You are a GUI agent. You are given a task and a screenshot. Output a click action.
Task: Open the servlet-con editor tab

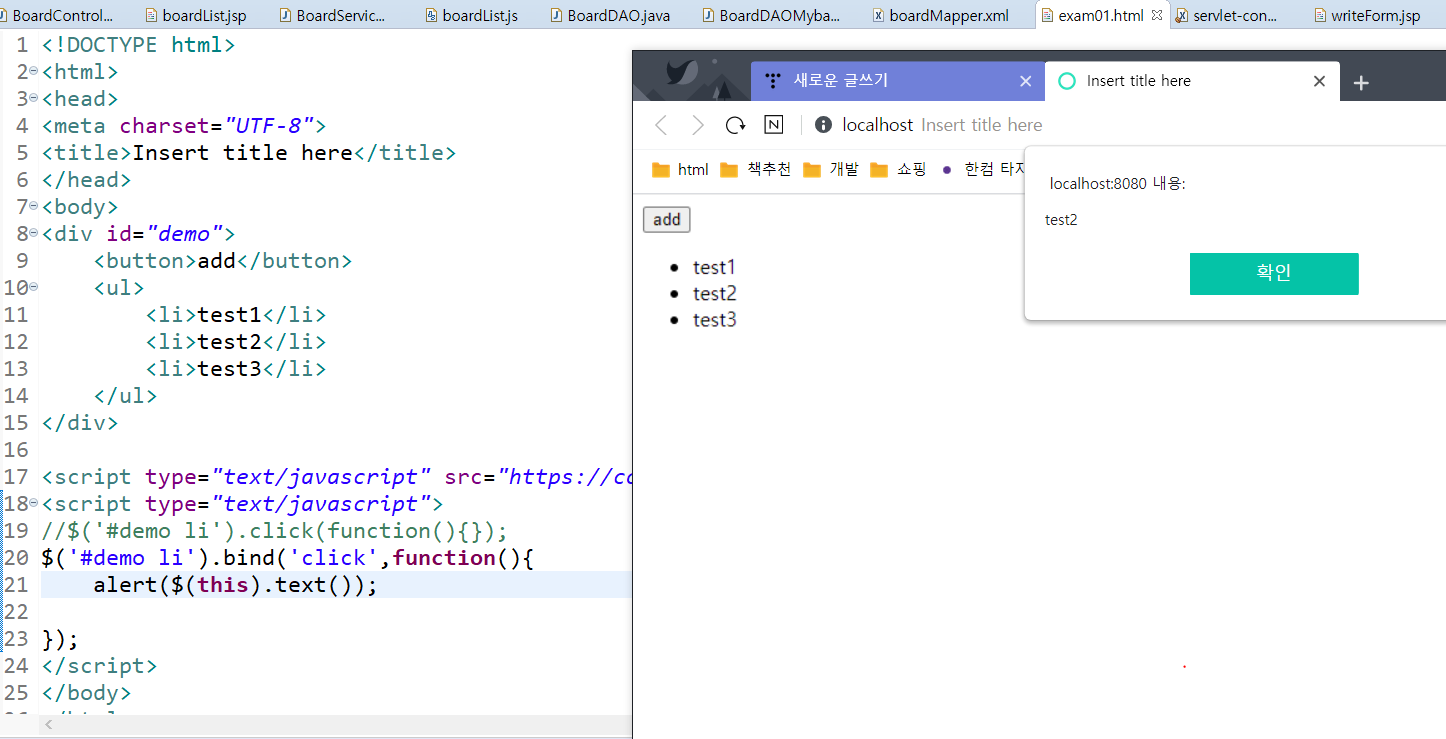[1226, 16]
